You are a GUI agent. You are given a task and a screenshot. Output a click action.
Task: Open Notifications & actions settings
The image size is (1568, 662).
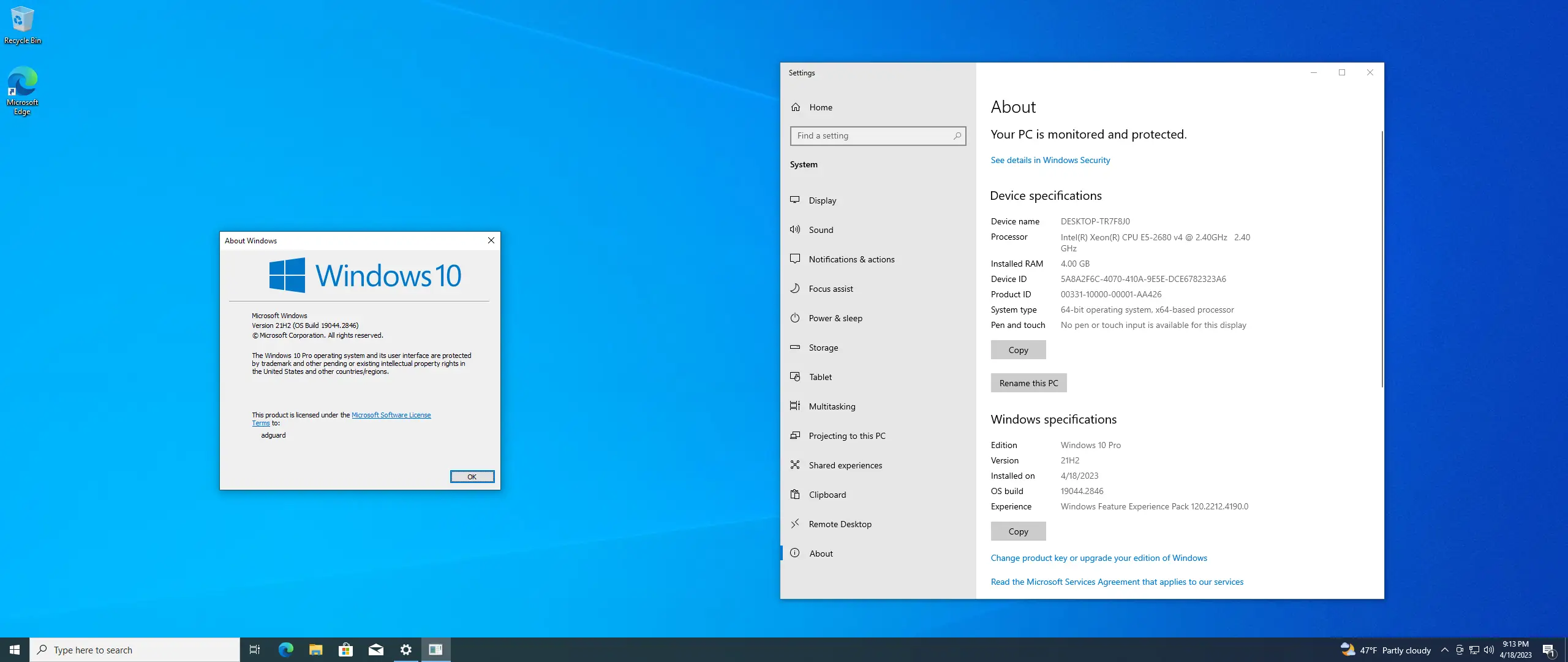(851, 259)
